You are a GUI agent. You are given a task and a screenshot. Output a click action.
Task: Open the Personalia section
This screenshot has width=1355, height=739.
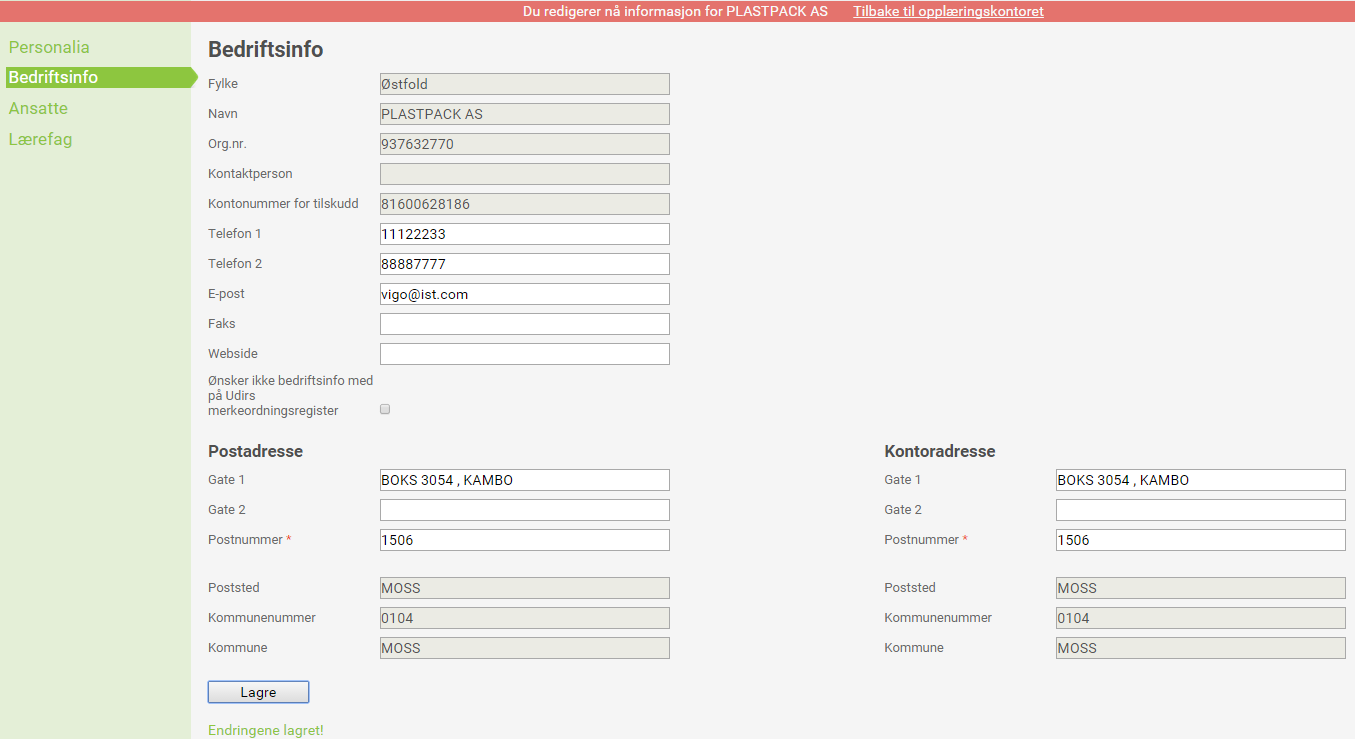[49, 47]
